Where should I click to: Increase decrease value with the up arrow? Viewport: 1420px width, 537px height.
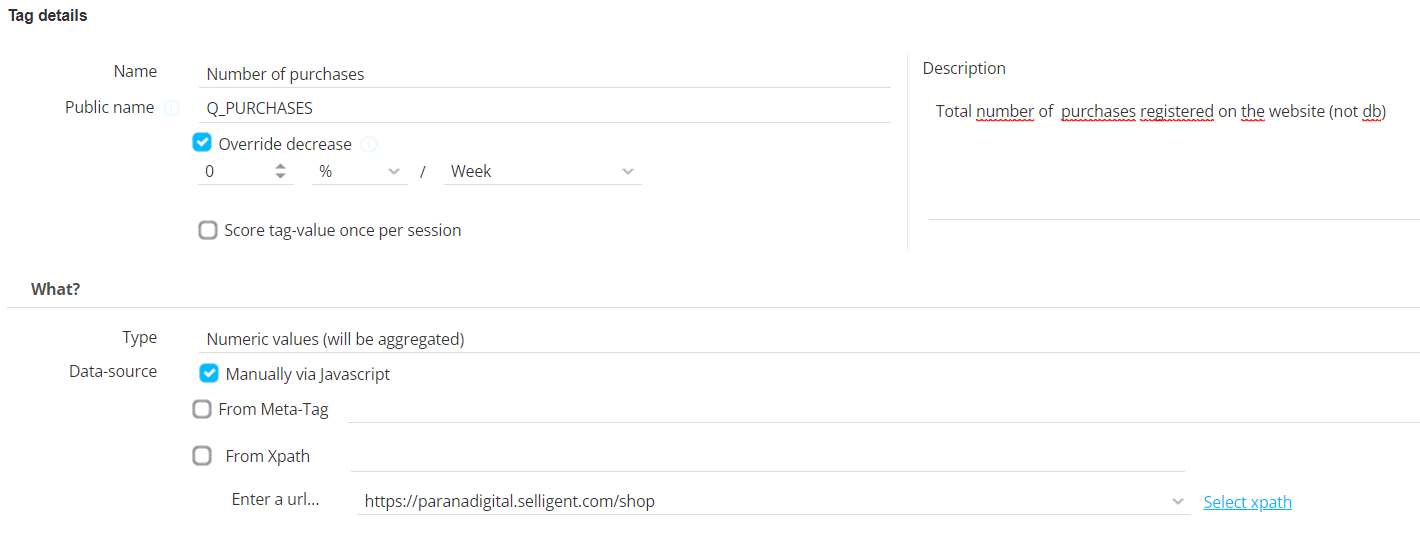[x=280, y=166]
